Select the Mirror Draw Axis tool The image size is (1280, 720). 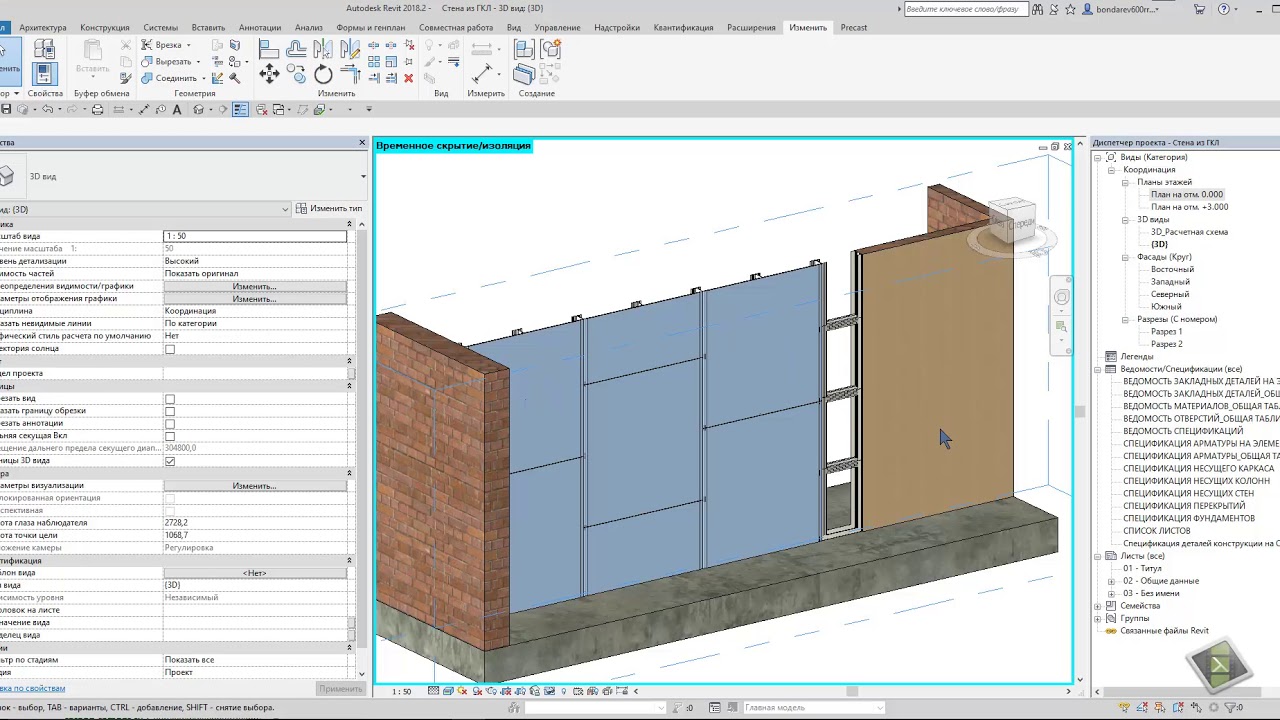click(x=350, y=49)
